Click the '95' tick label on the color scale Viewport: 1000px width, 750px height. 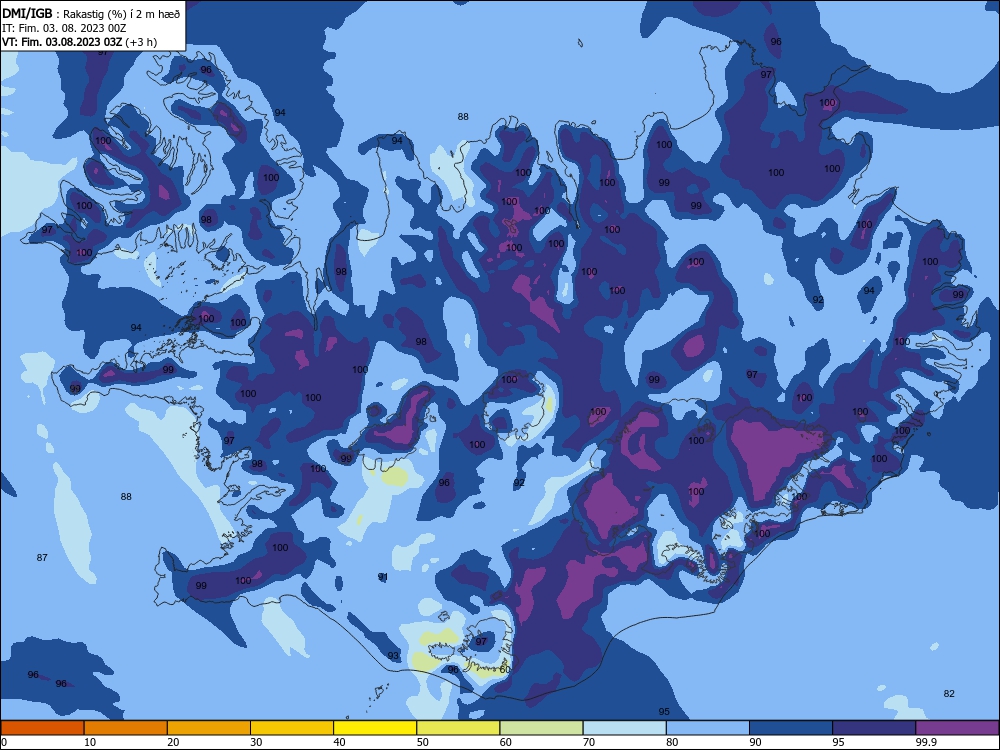pyautogui.click(x=839, y=742)
